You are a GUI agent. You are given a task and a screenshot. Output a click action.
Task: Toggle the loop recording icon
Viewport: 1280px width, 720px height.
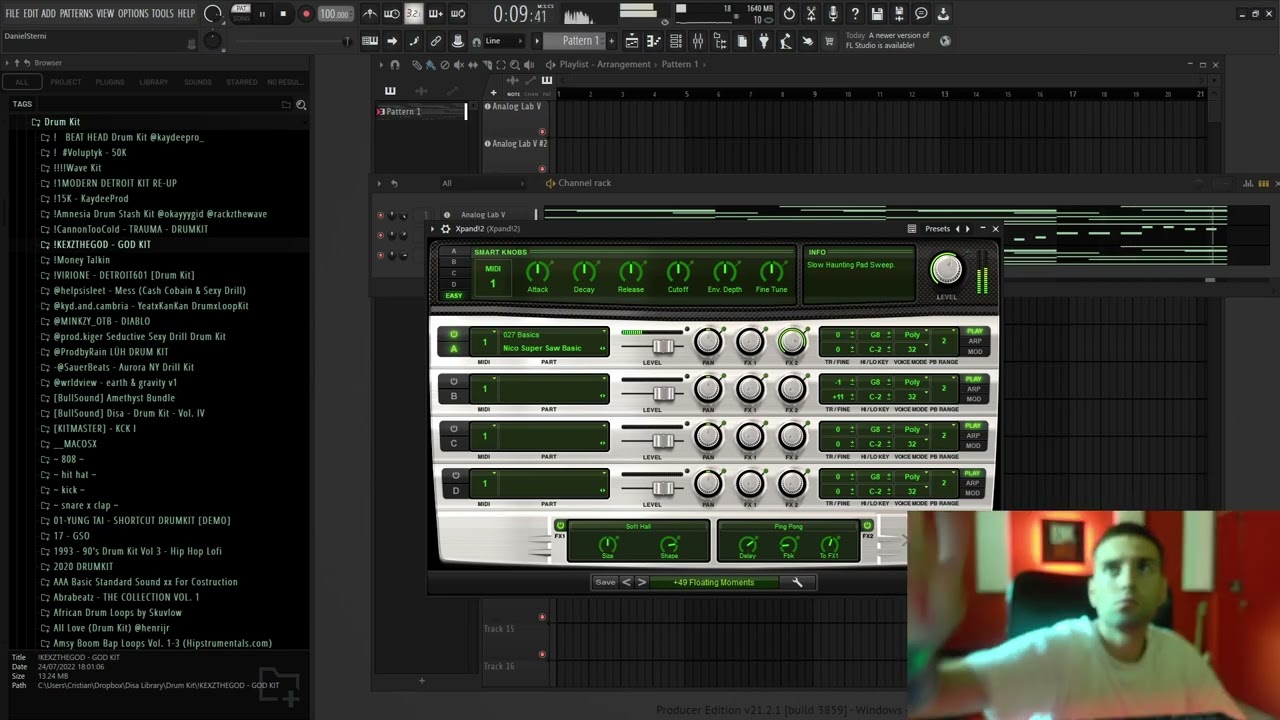[458, 14]
